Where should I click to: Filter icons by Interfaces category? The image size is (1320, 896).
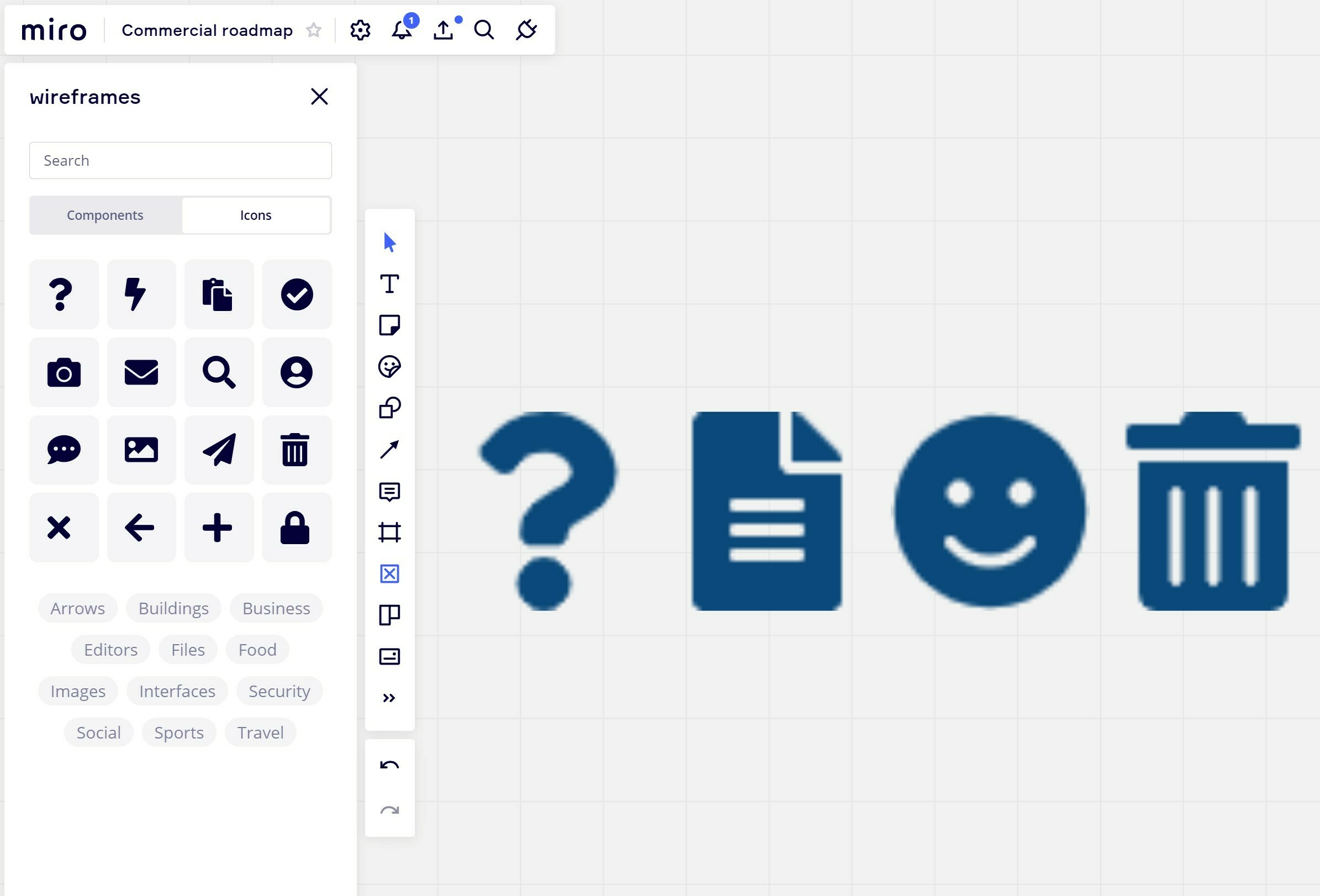coord(177,691)
